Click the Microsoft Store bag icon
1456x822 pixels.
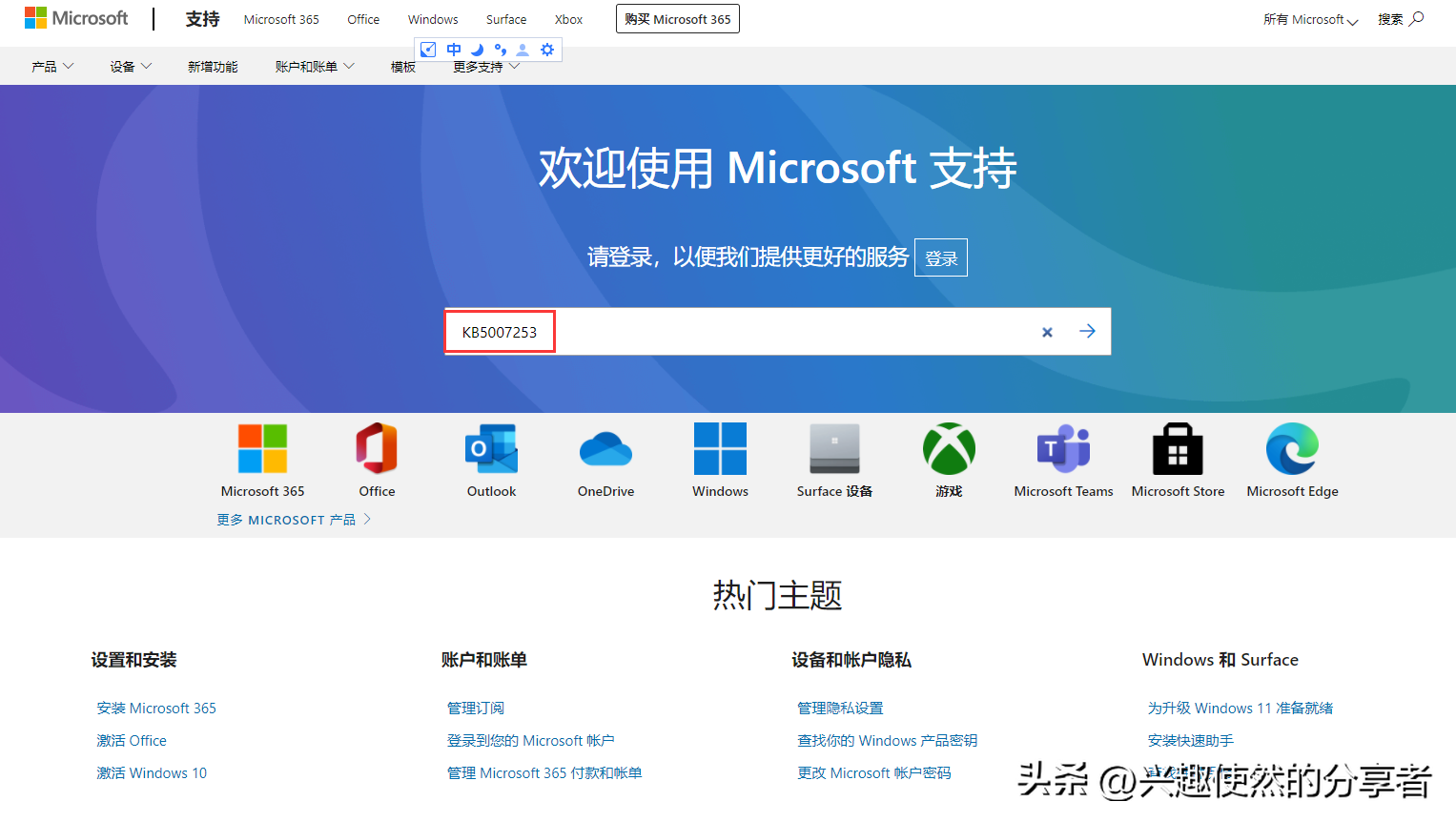click(1178, 449)
